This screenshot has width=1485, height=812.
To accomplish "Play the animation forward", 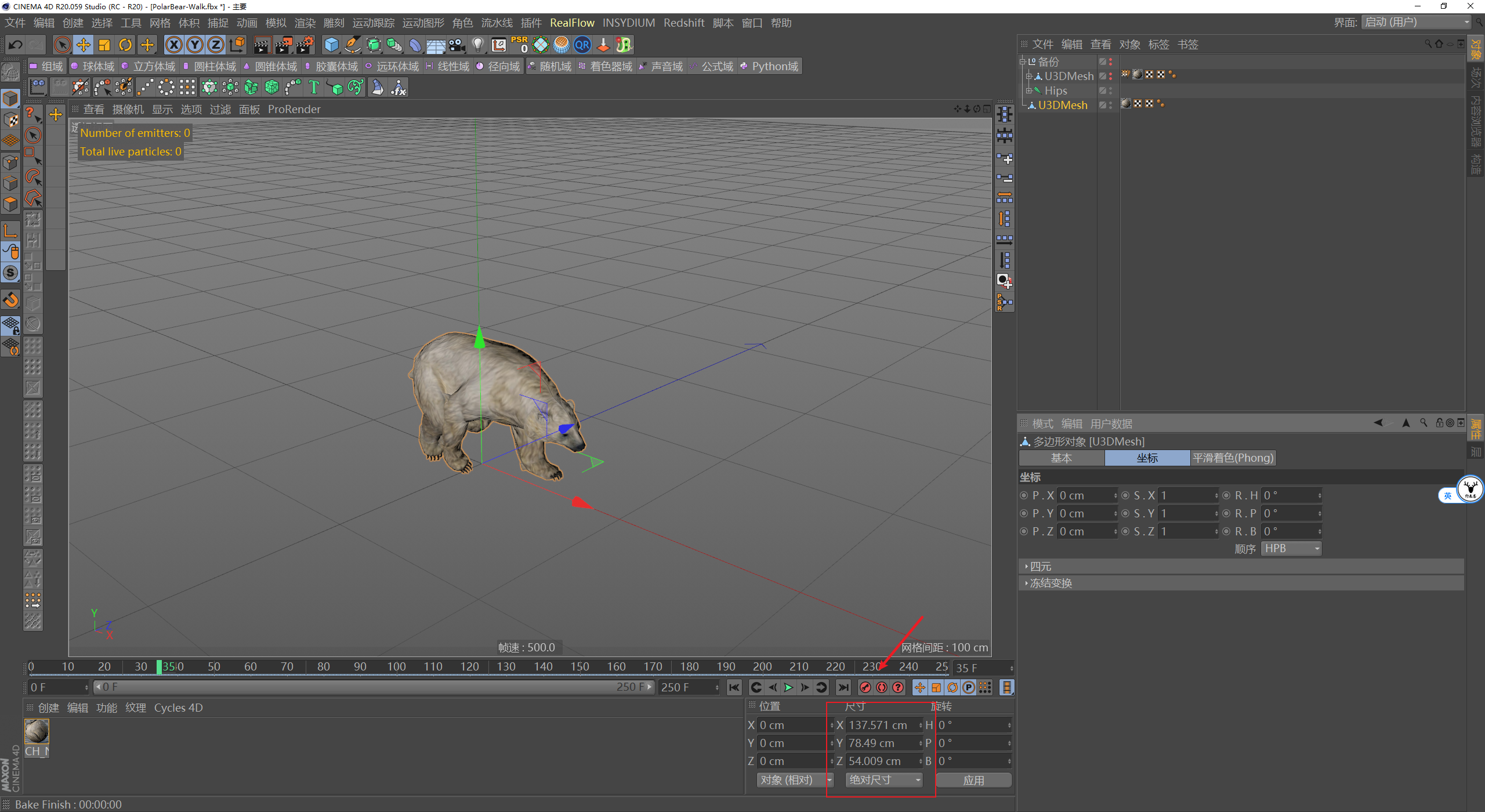I will (x=788, y=687).
